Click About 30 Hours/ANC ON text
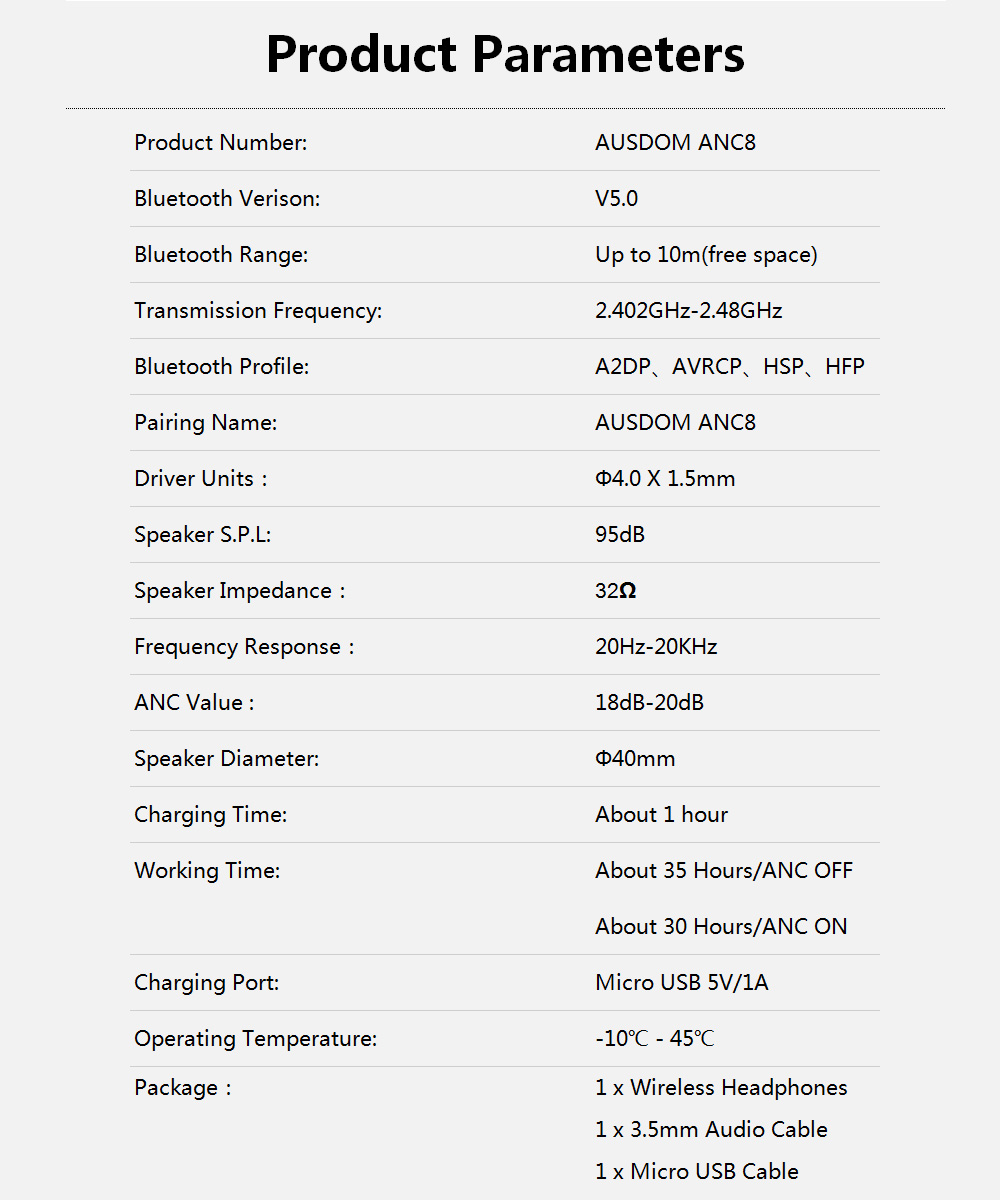 pos(721,927)
